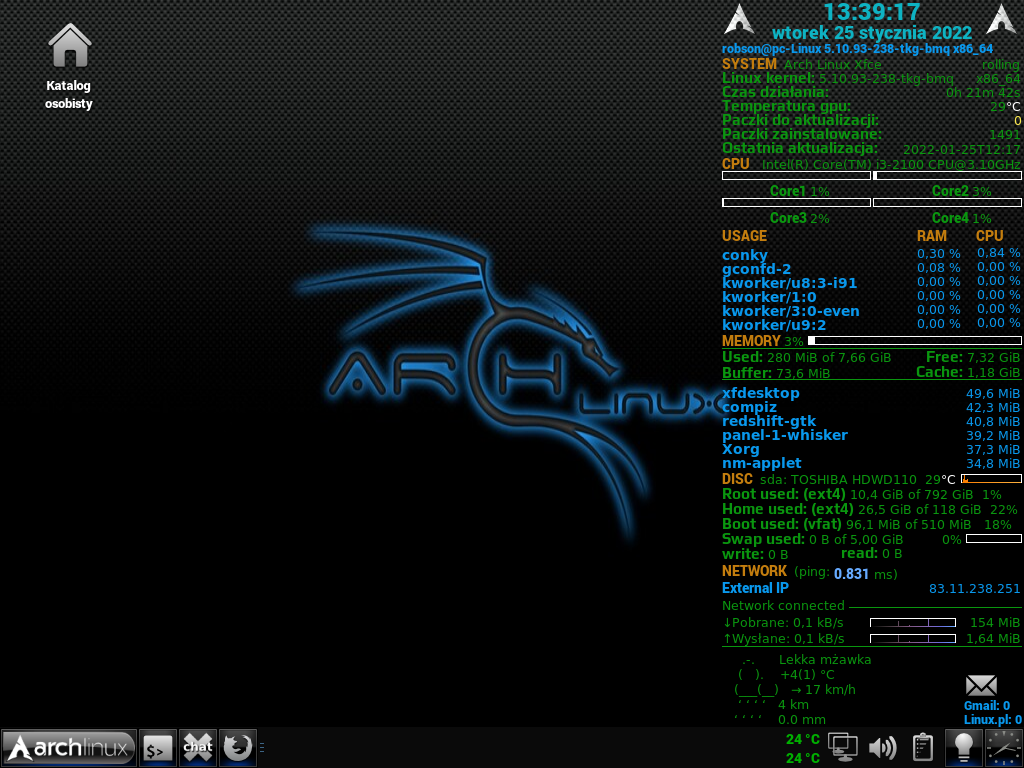1024x768 pixels.
Task: Click the 'xfdesktop' memory row
Action: pos(871,393)
